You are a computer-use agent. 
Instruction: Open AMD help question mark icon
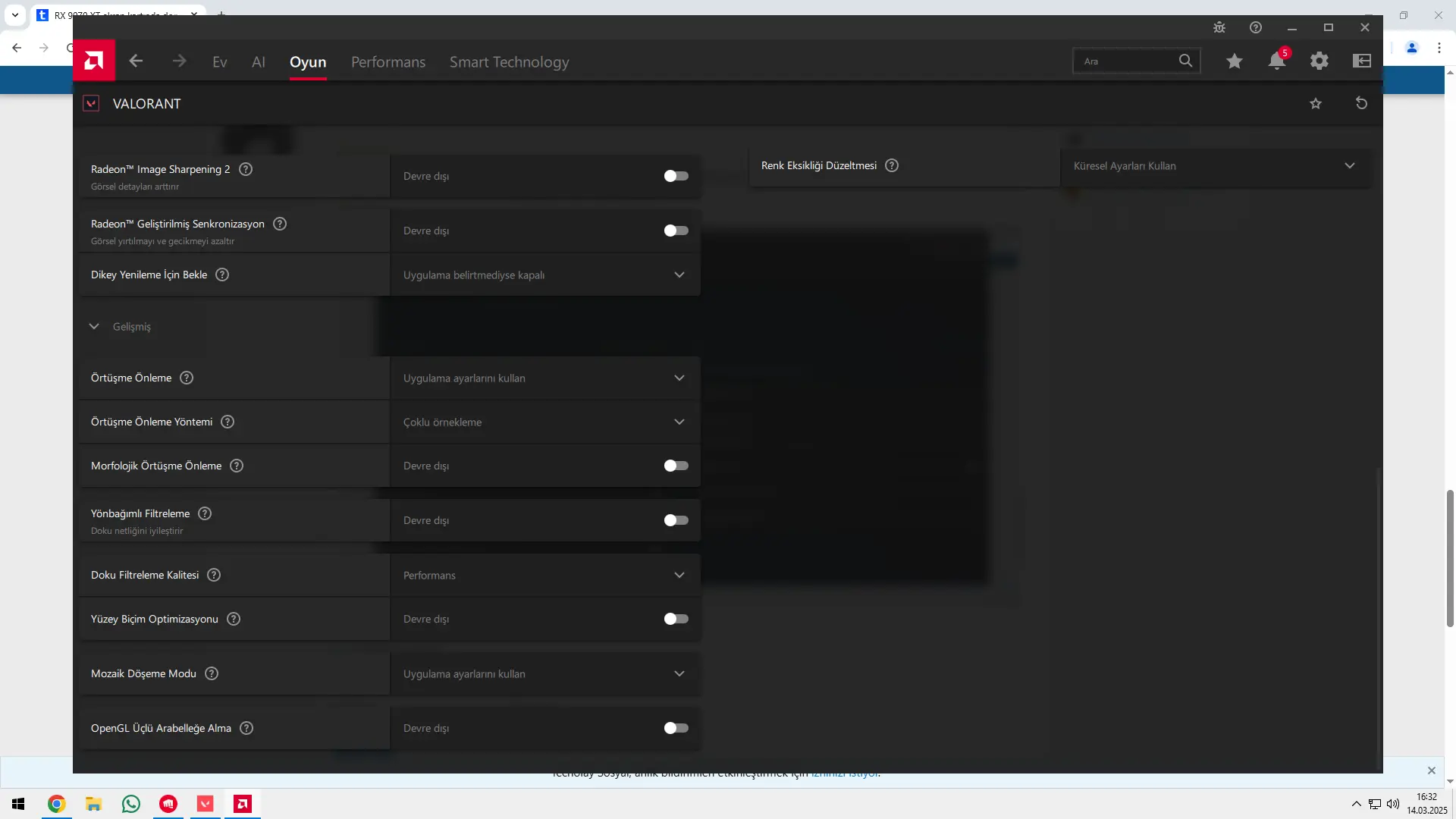click(1256, 27)
